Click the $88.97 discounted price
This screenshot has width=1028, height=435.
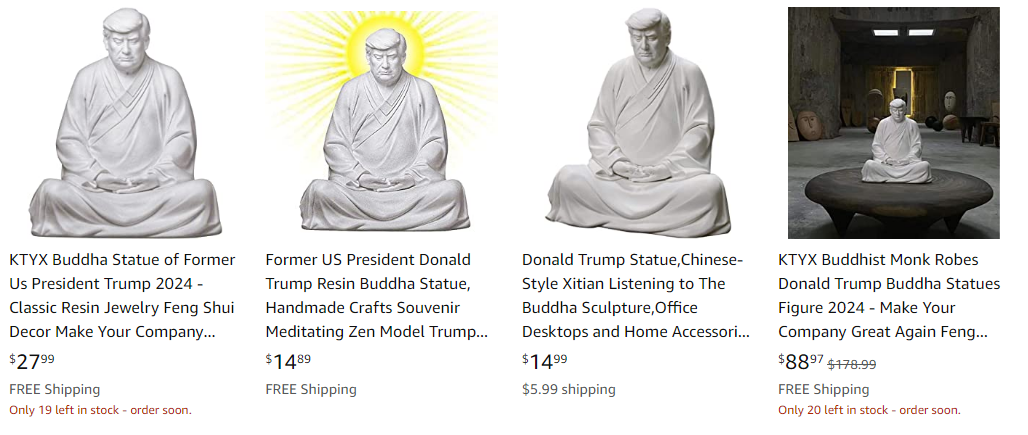click(801, 361)
